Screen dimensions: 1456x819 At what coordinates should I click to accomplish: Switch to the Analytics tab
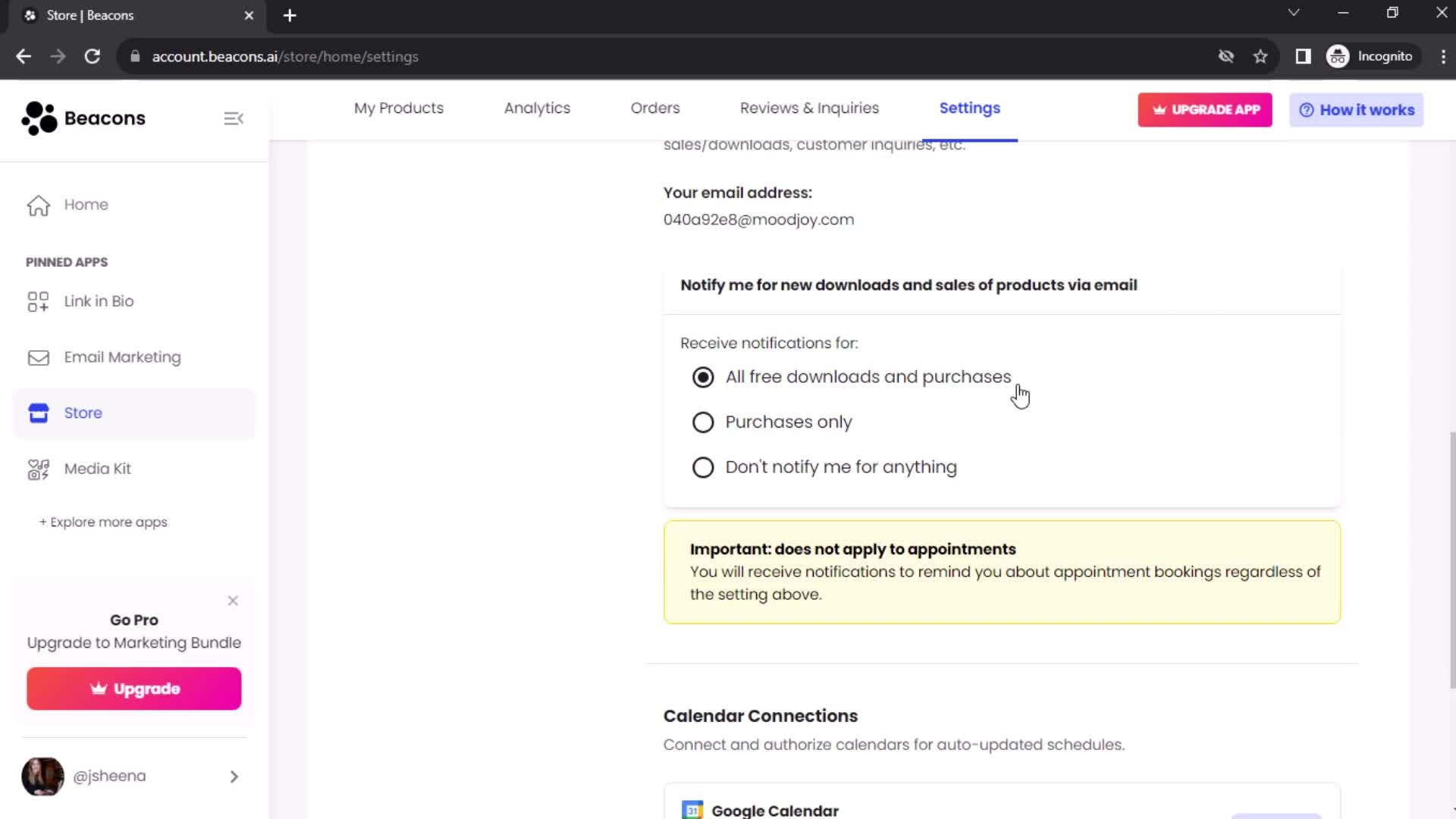(537, 108)
